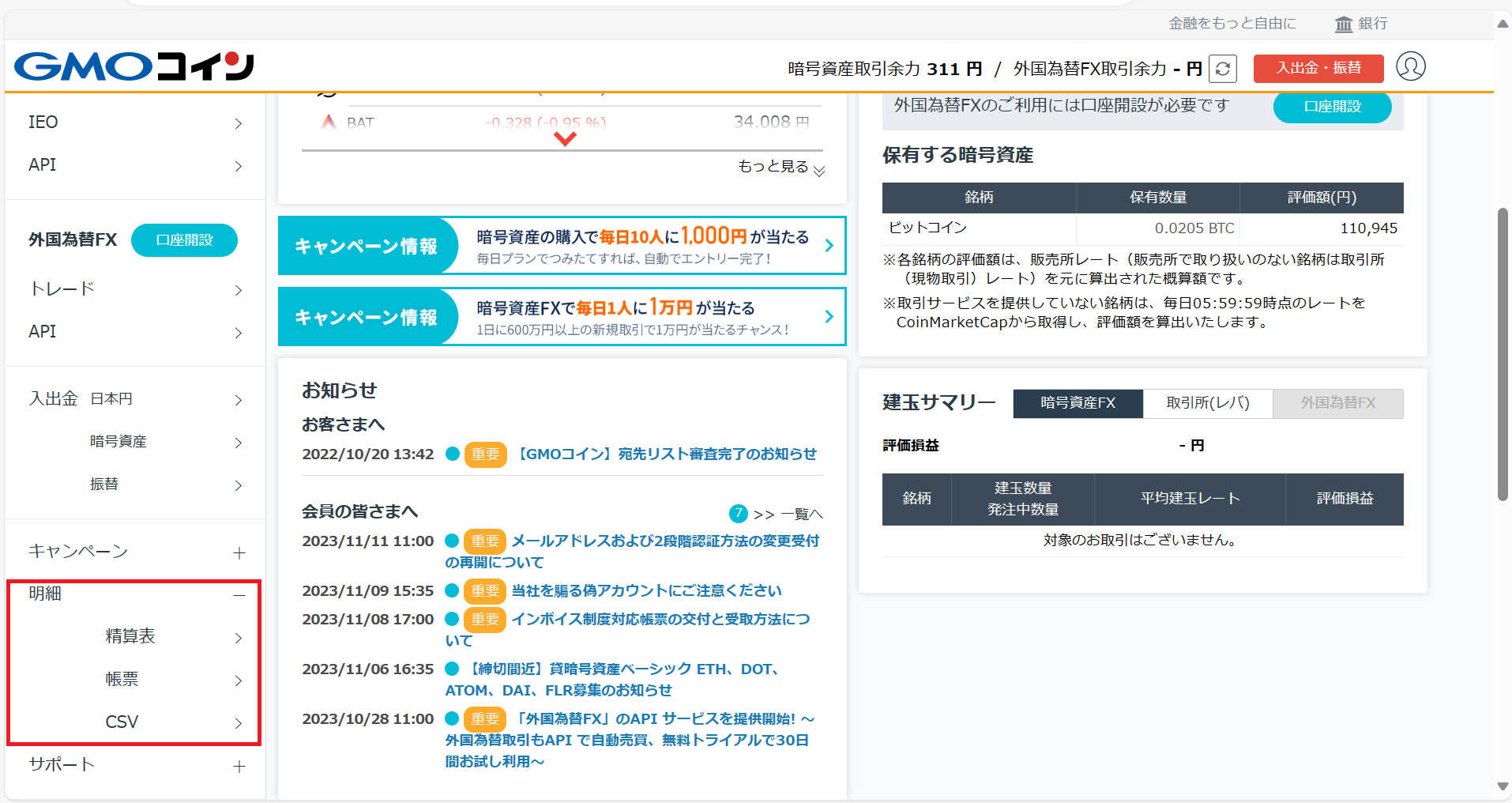
Task: Click the 2022/10/20 13:42 notice date
Action: 368,454
